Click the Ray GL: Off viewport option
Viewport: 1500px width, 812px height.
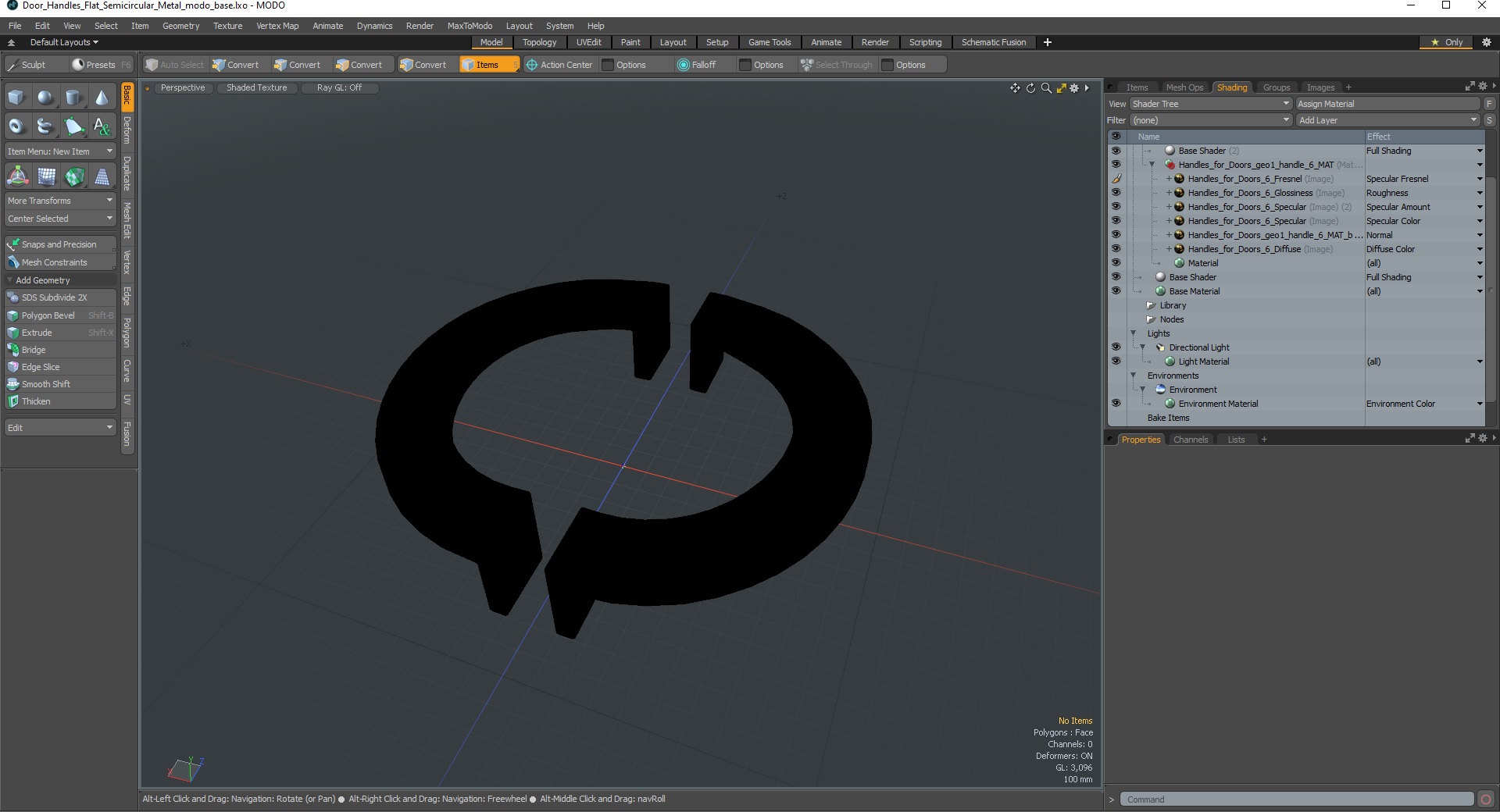339,87
